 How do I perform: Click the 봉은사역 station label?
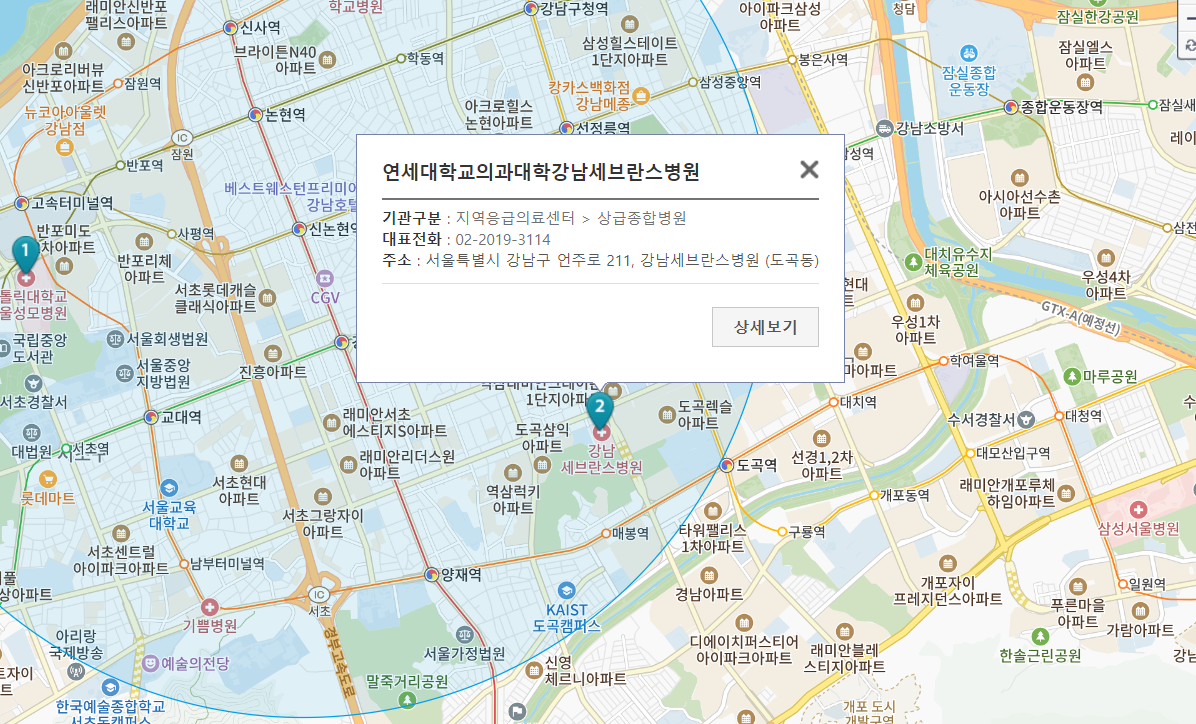coord(823,59)
